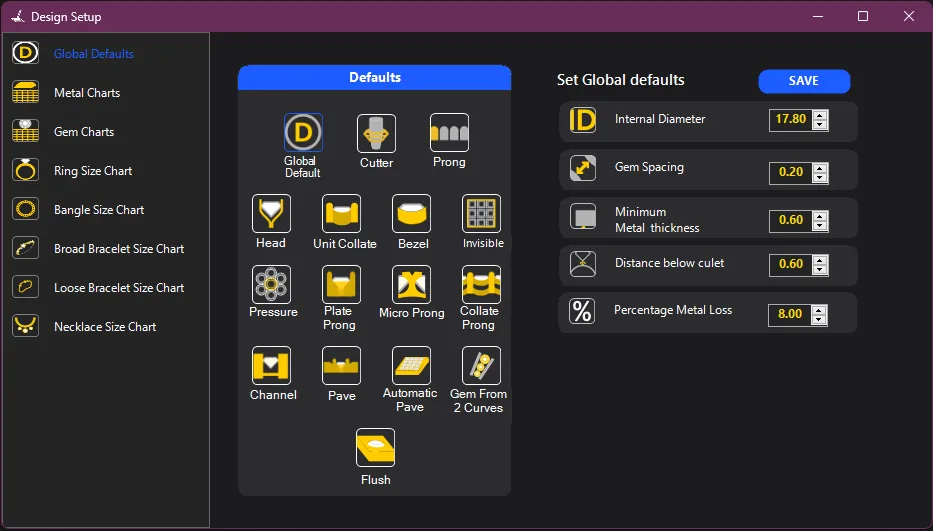Open the Unit Collate defaults
This screenshot has height=531, width=933.
pyautogui.click(x=342, y=214)
